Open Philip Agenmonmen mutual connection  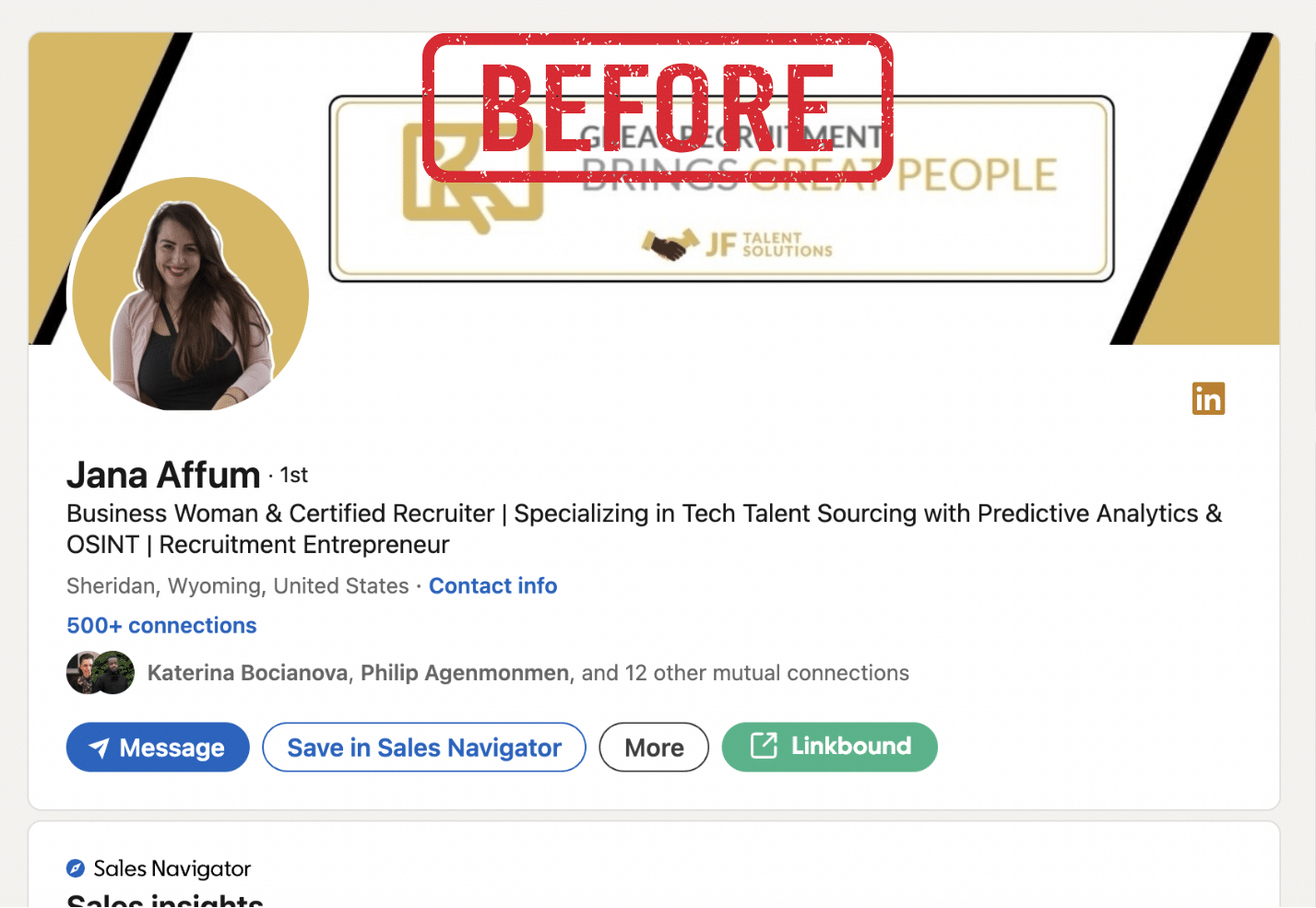tap(465, 673)
